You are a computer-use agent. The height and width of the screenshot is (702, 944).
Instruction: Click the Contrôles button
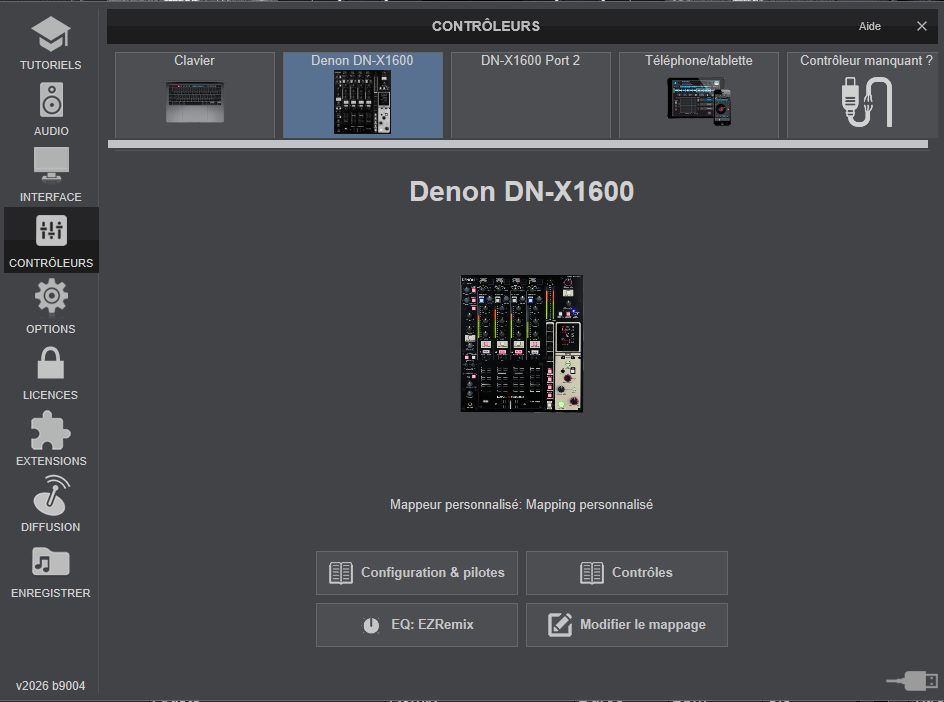point(627,573)
